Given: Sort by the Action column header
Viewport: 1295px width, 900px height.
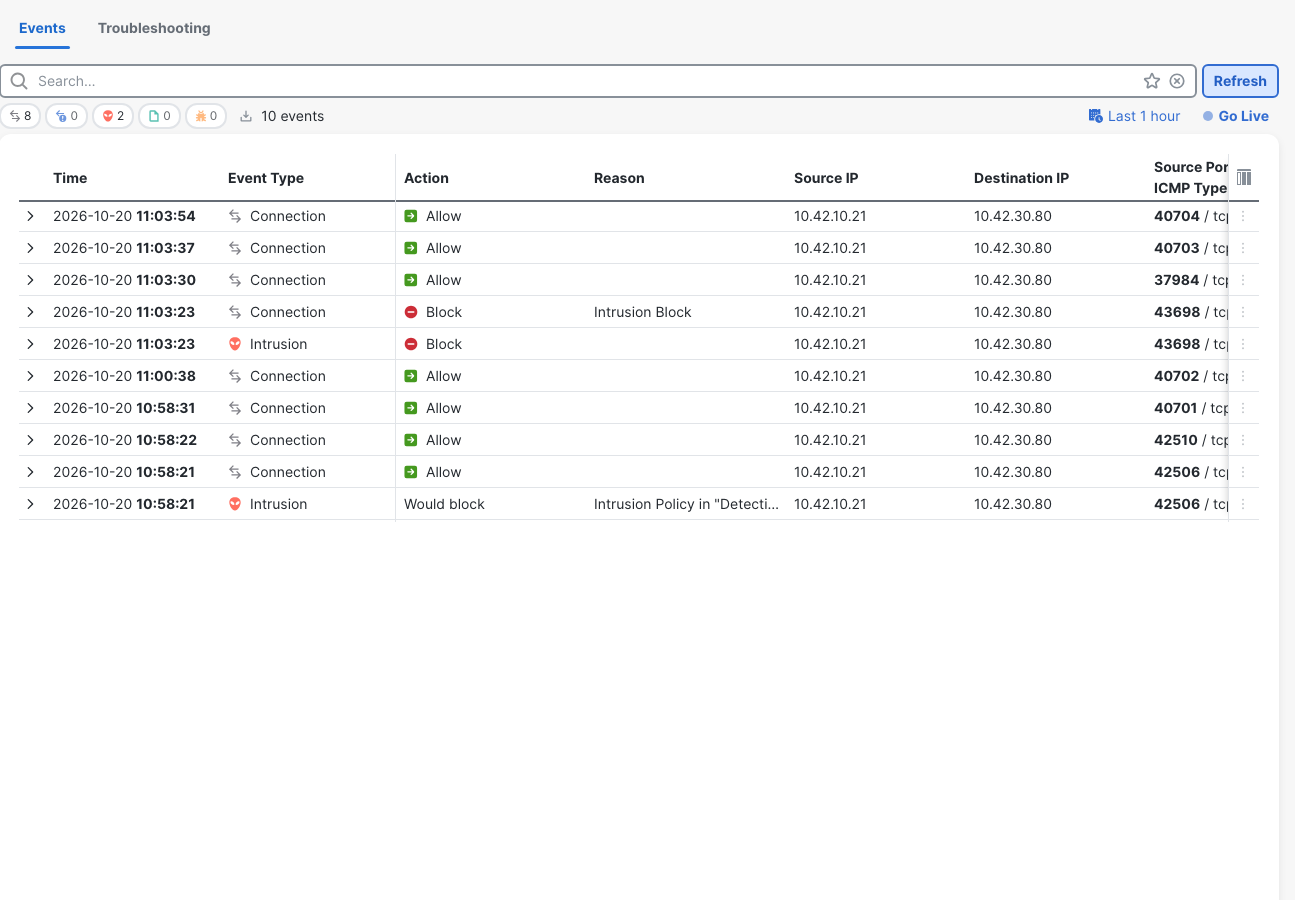Looking at the screenshot, I should (426, 178).
